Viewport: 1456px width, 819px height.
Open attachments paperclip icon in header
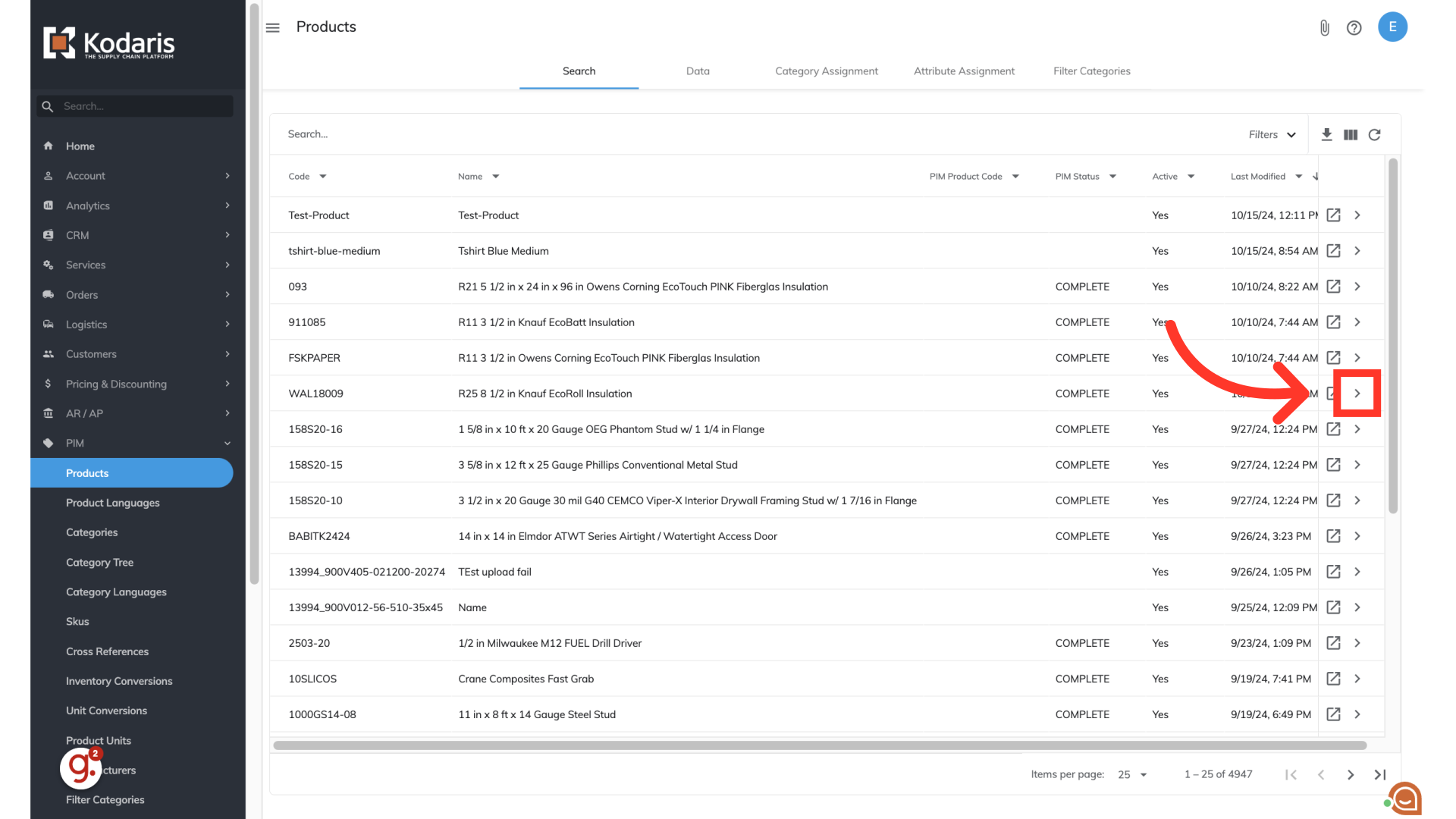pyautogui.click(x=1324, y=28)
